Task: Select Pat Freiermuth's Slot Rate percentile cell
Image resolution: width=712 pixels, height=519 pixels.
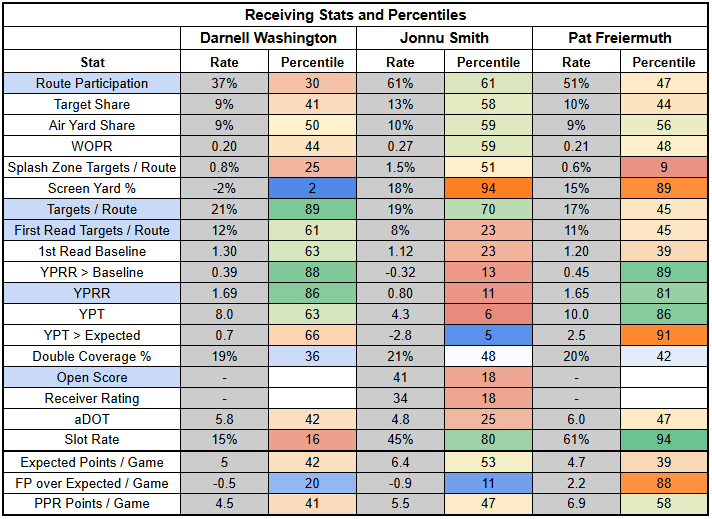Action: [x=664, y=440]
